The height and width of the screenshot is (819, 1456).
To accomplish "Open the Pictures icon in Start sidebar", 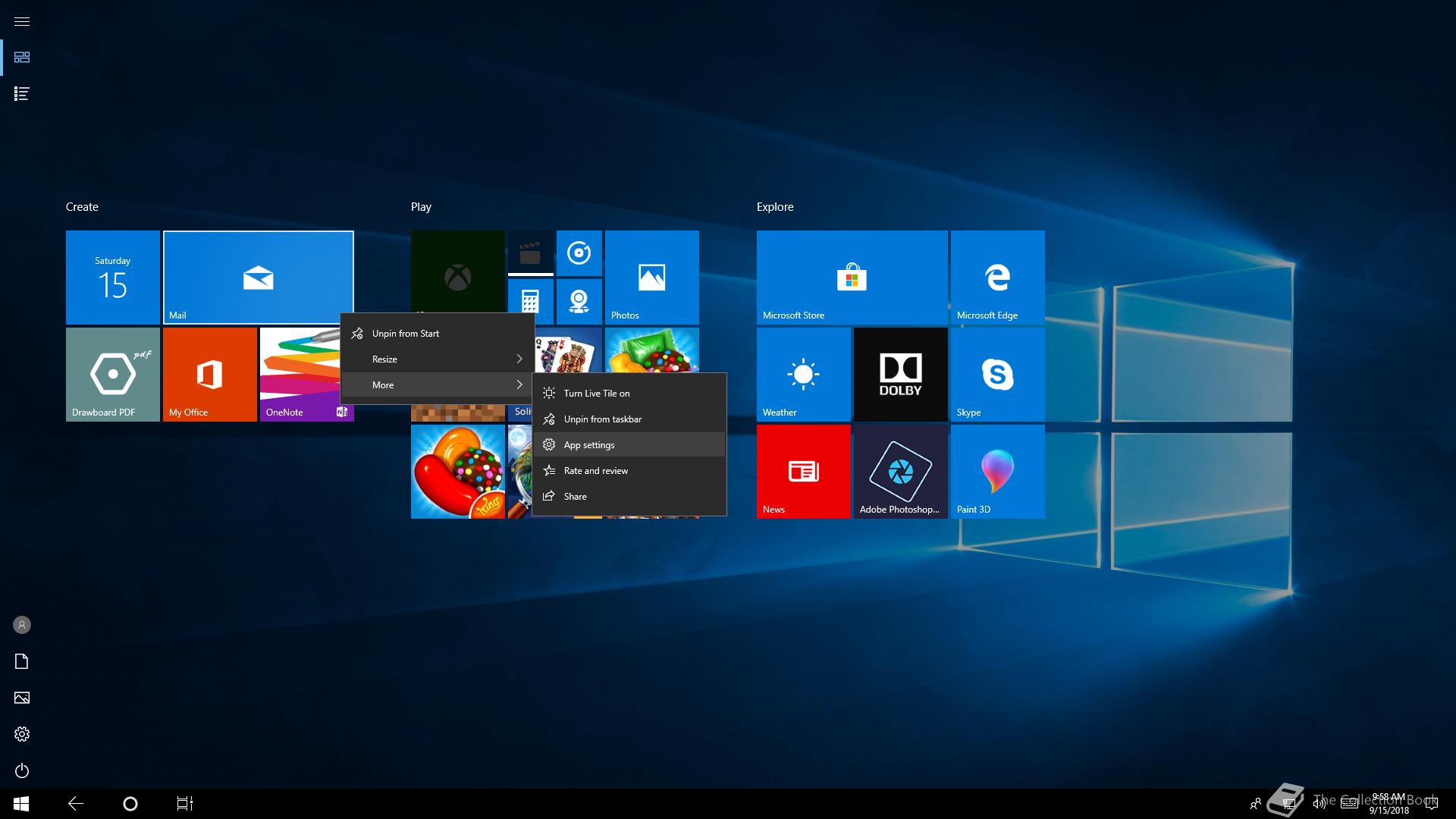I will [x=22, y=698].
